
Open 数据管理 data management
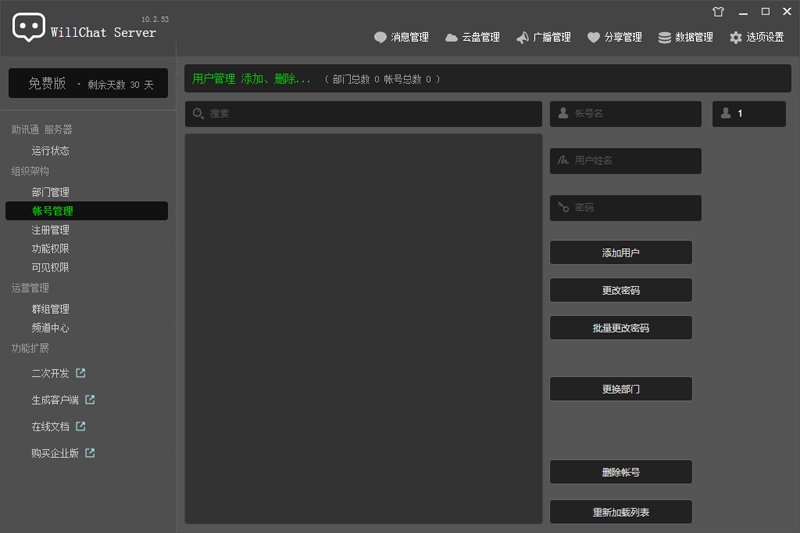tap(685, 37)
